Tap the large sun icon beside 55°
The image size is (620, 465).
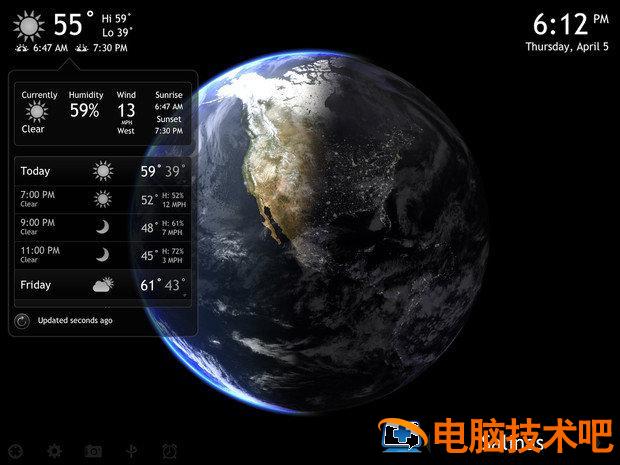31,26
